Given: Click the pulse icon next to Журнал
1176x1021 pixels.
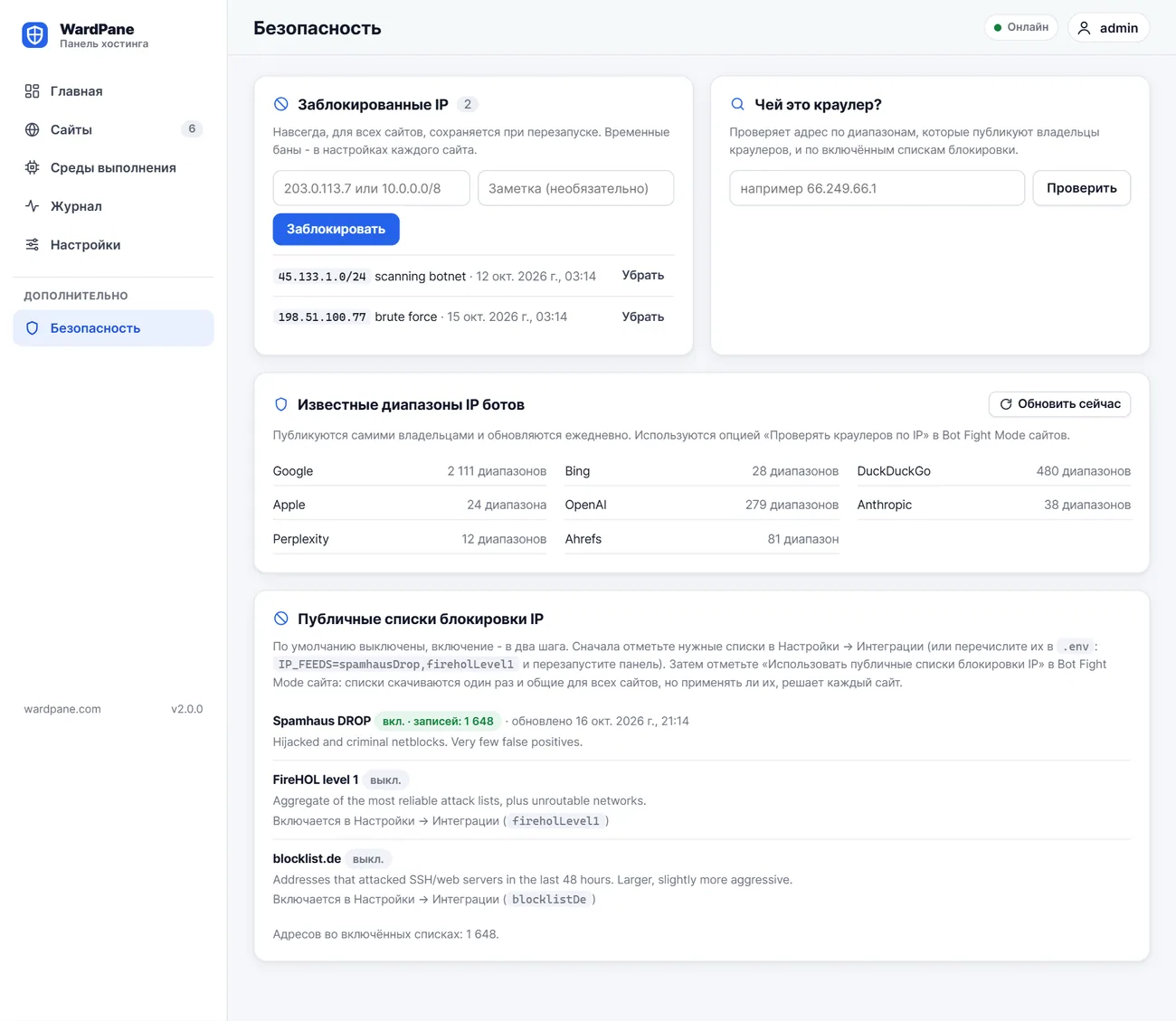Looking at the screenshot, I should coord(33,206).
